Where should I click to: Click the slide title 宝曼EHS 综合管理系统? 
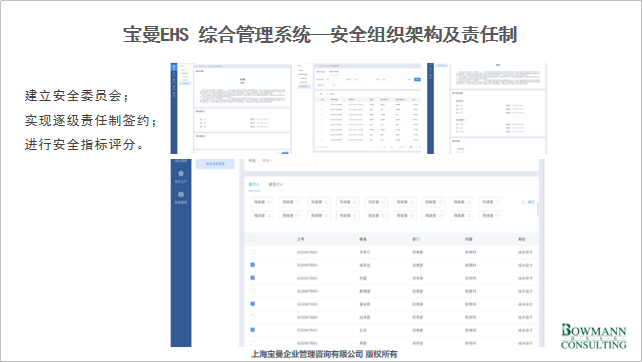pos(217,34)
